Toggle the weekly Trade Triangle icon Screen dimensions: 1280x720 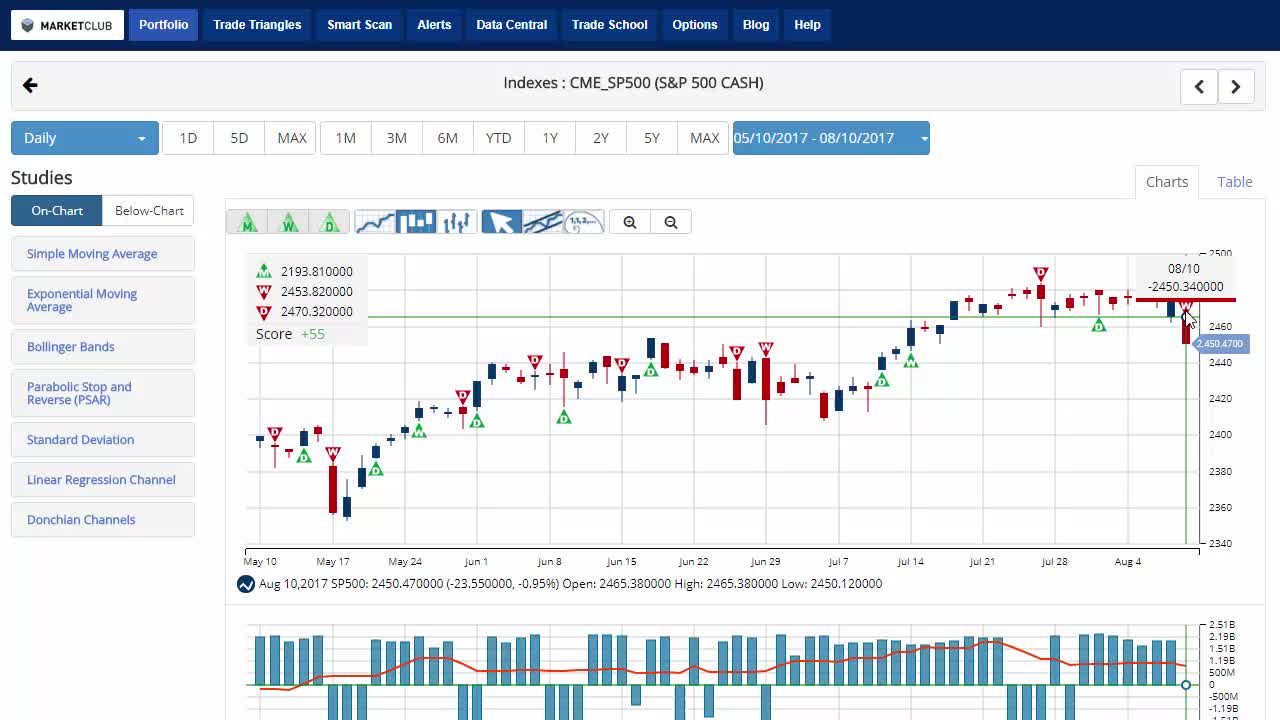(289, 222)
